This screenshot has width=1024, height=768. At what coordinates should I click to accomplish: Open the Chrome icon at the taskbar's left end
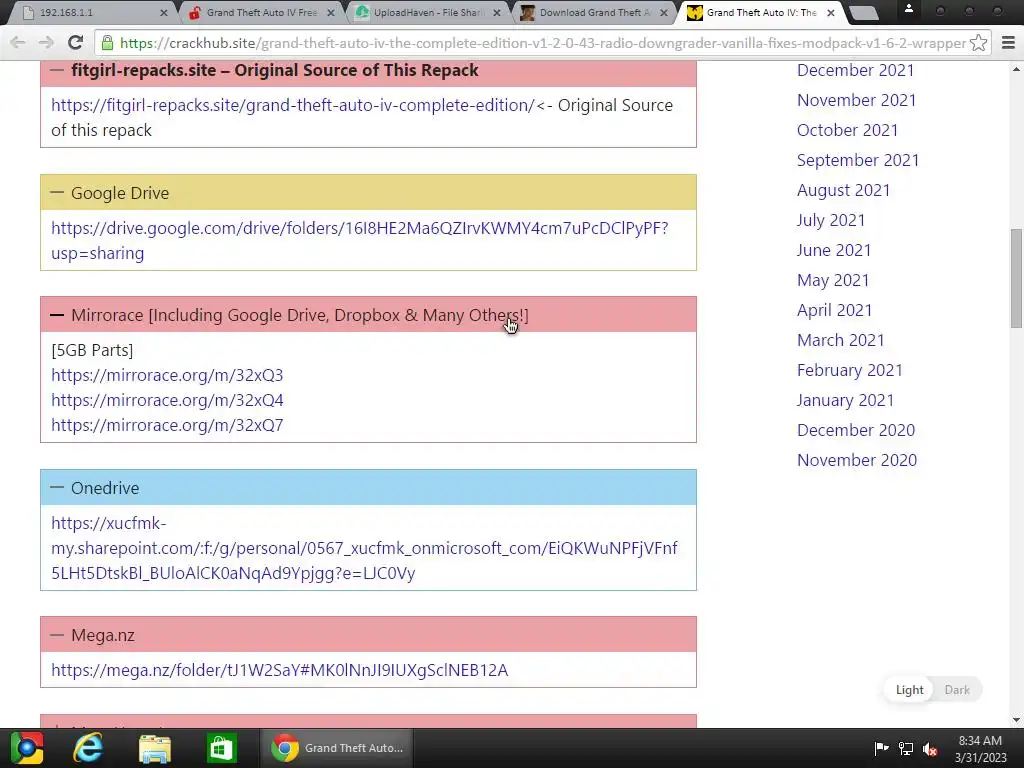click(x=26, y=748)
